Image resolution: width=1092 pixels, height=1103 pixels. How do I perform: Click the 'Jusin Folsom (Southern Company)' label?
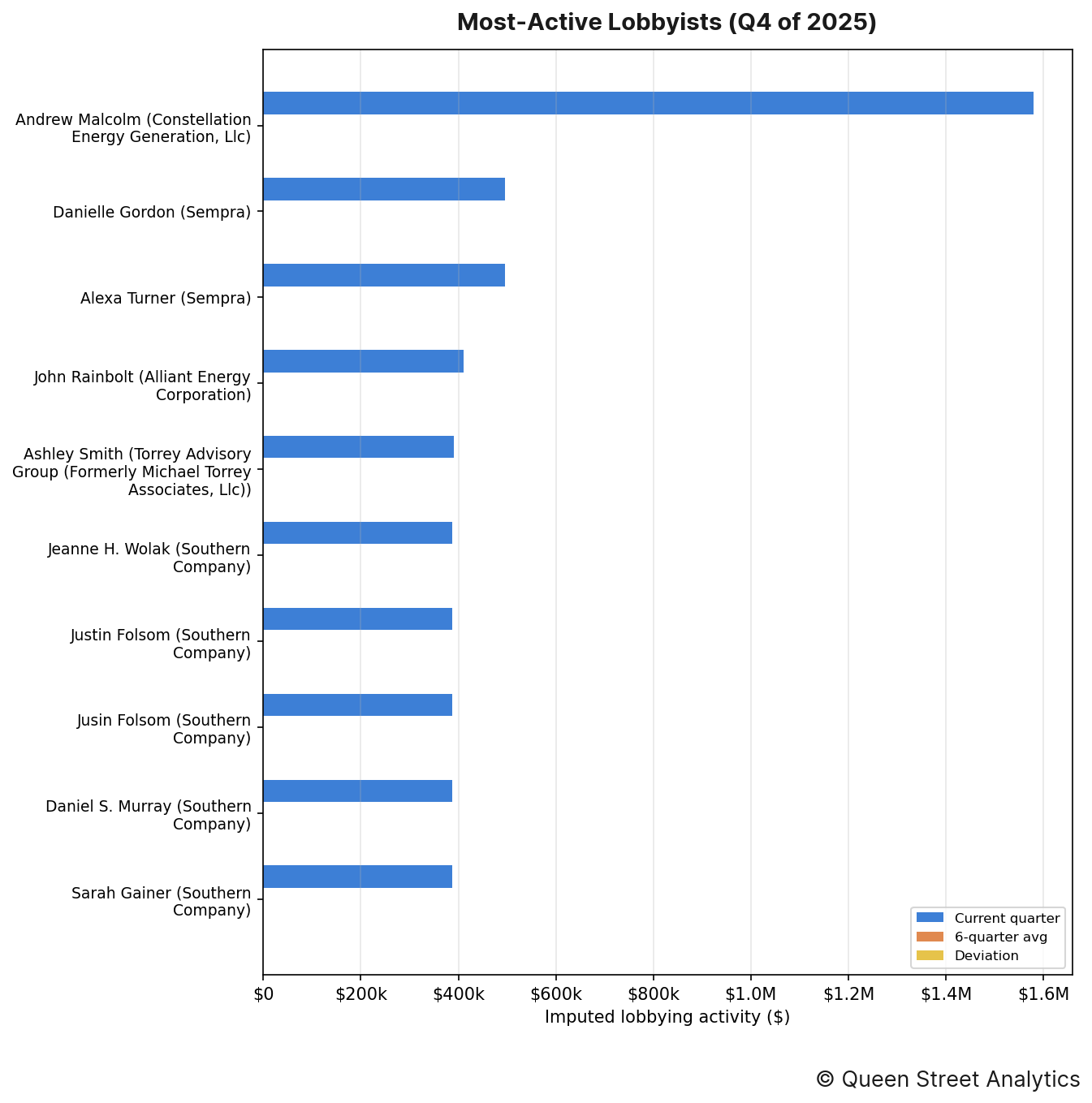[x=164, y=729]
